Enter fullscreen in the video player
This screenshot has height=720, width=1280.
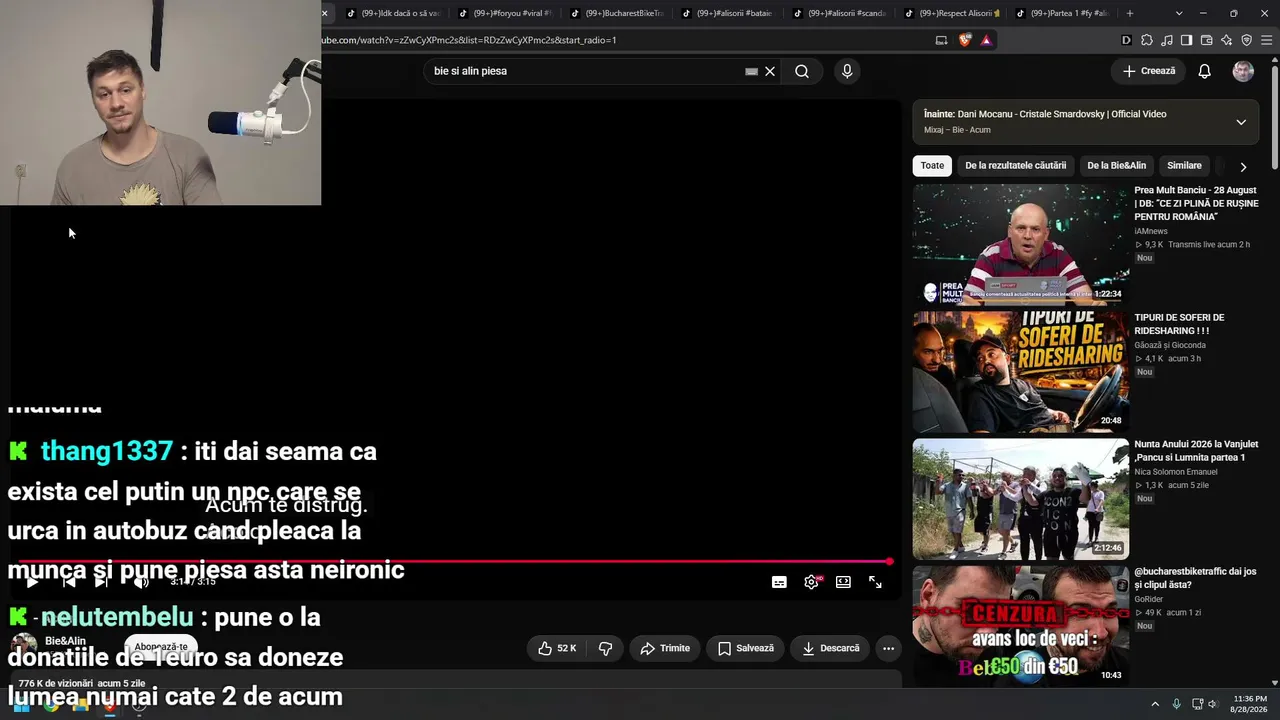pos(875,582)
